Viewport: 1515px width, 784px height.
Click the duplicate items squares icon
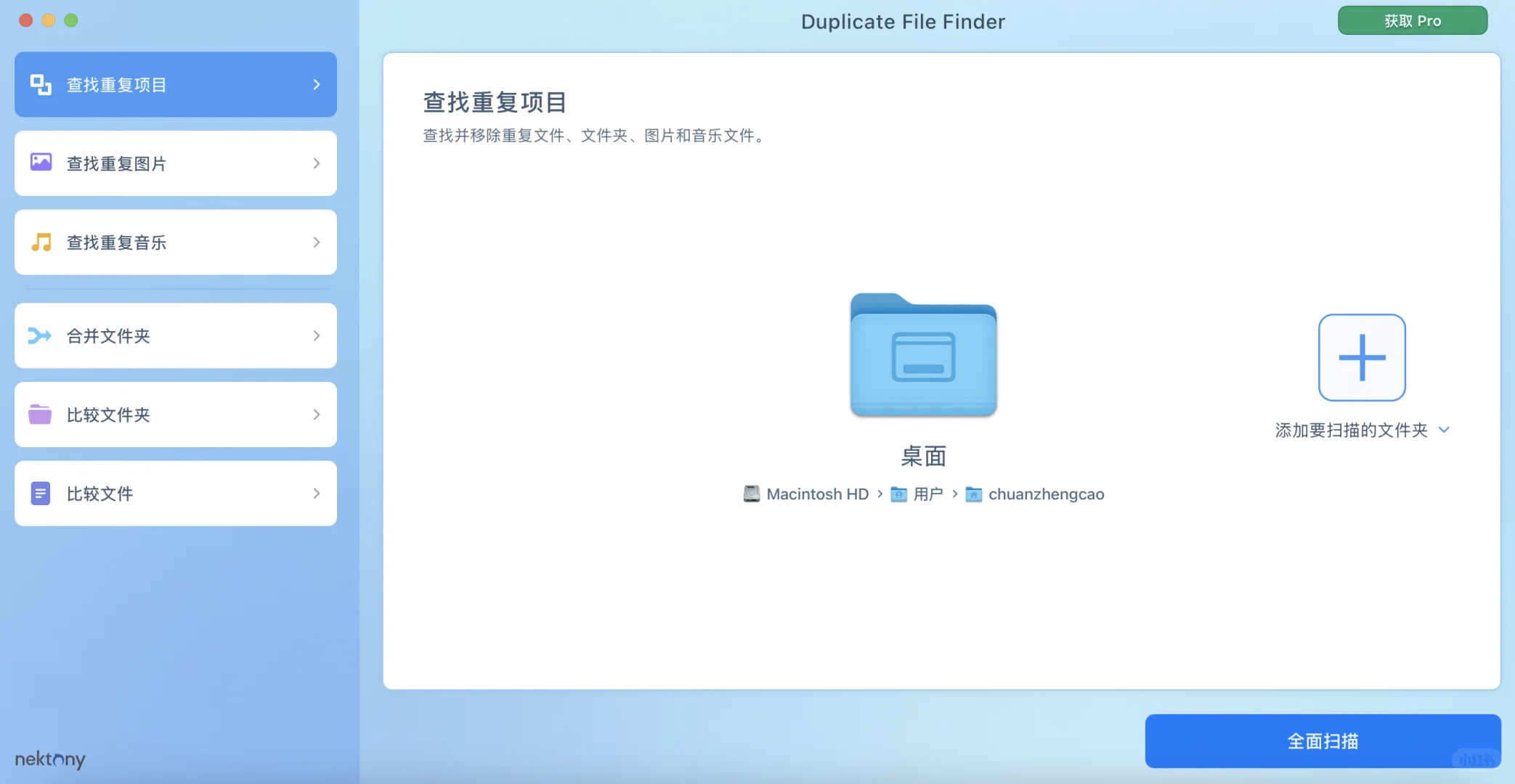click(x=41, y=85)
